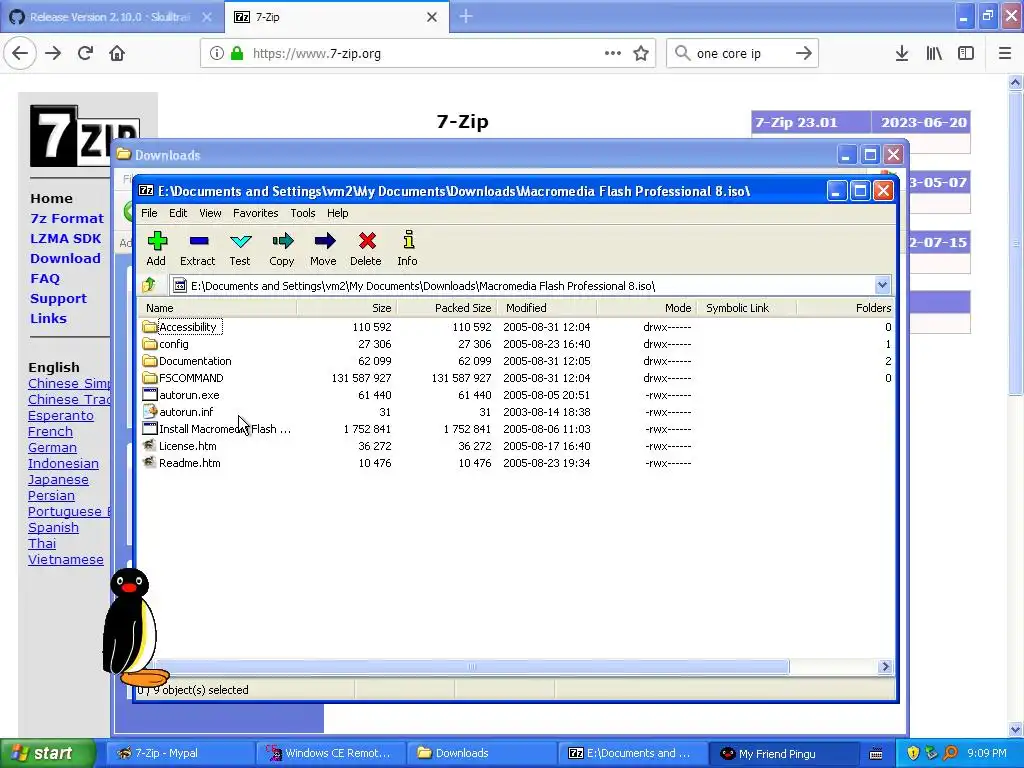Select the autorun.exe size value 61 440
The image size is (1024, 768).
[x=374, y=394]
